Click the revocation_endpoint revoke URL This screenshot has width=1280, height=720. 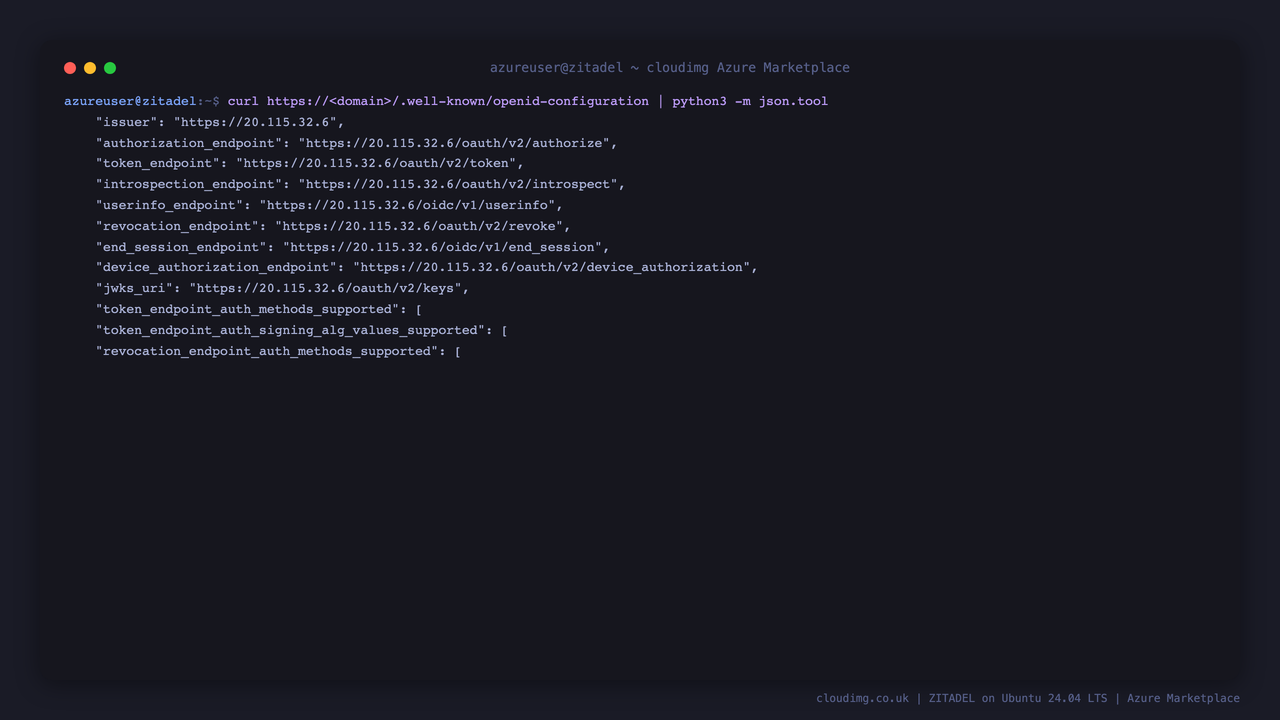pos(419,226)
